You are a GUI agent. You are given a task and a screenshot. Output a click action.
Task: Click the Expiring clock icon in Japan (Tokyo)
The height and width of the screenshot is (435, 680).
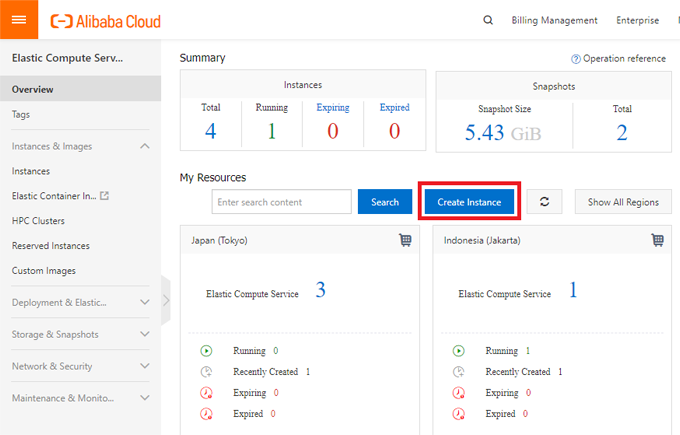[206, 393]
